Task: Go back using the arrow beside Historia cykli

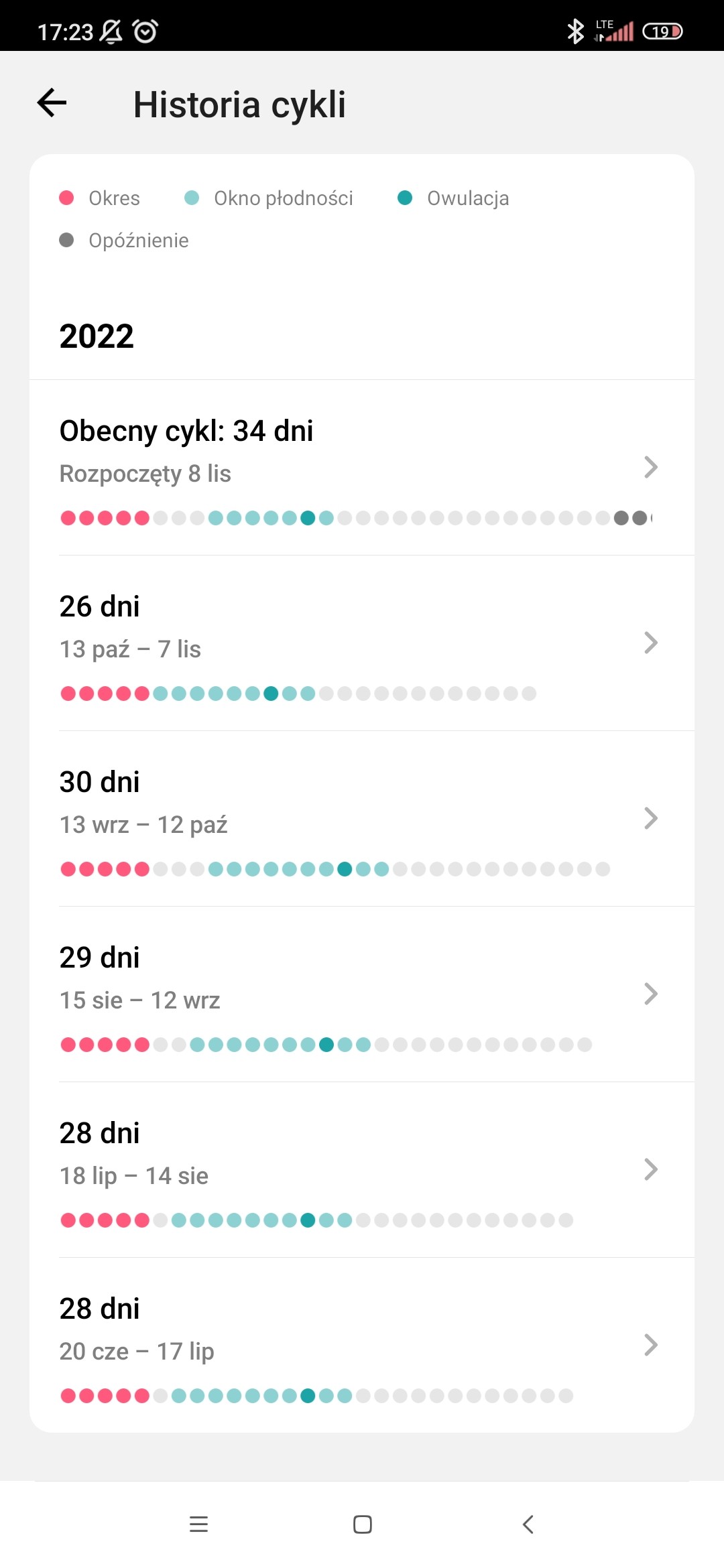Action: pyautogui.click(x=52, y=103)
